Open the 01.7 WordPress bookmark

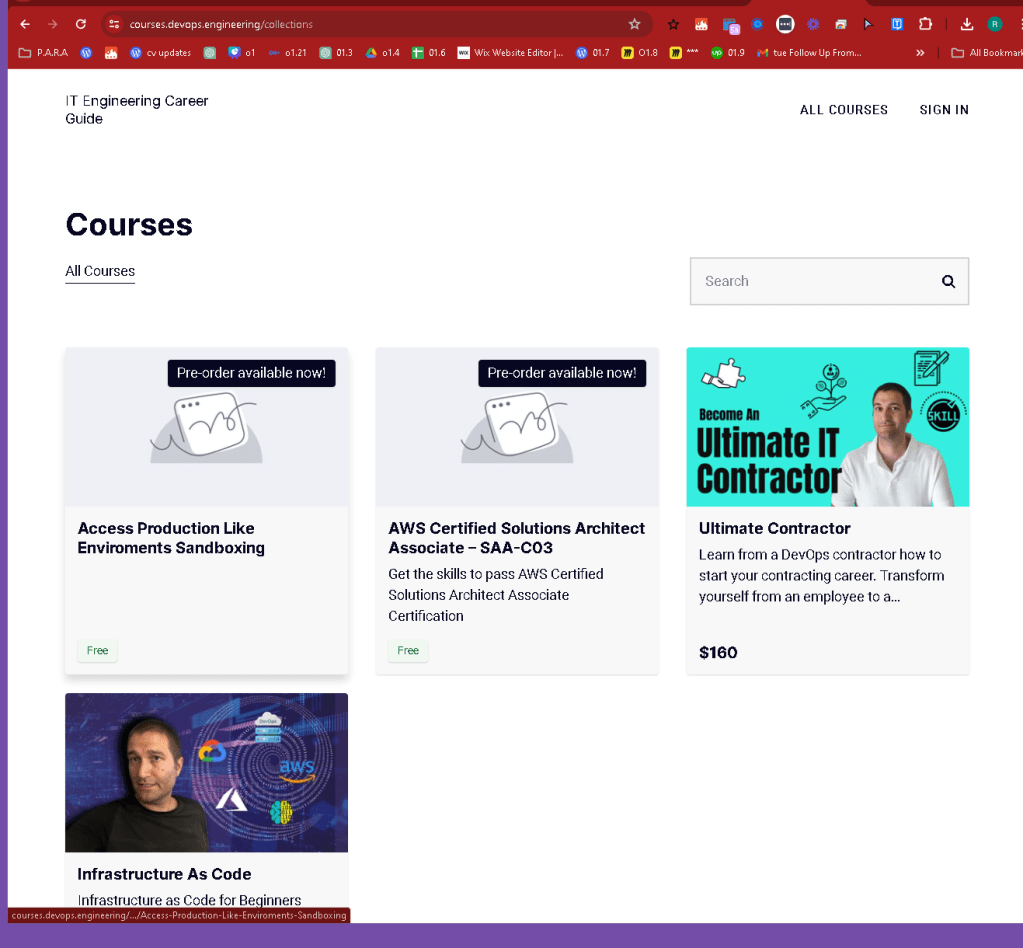(x=592, y=53)
